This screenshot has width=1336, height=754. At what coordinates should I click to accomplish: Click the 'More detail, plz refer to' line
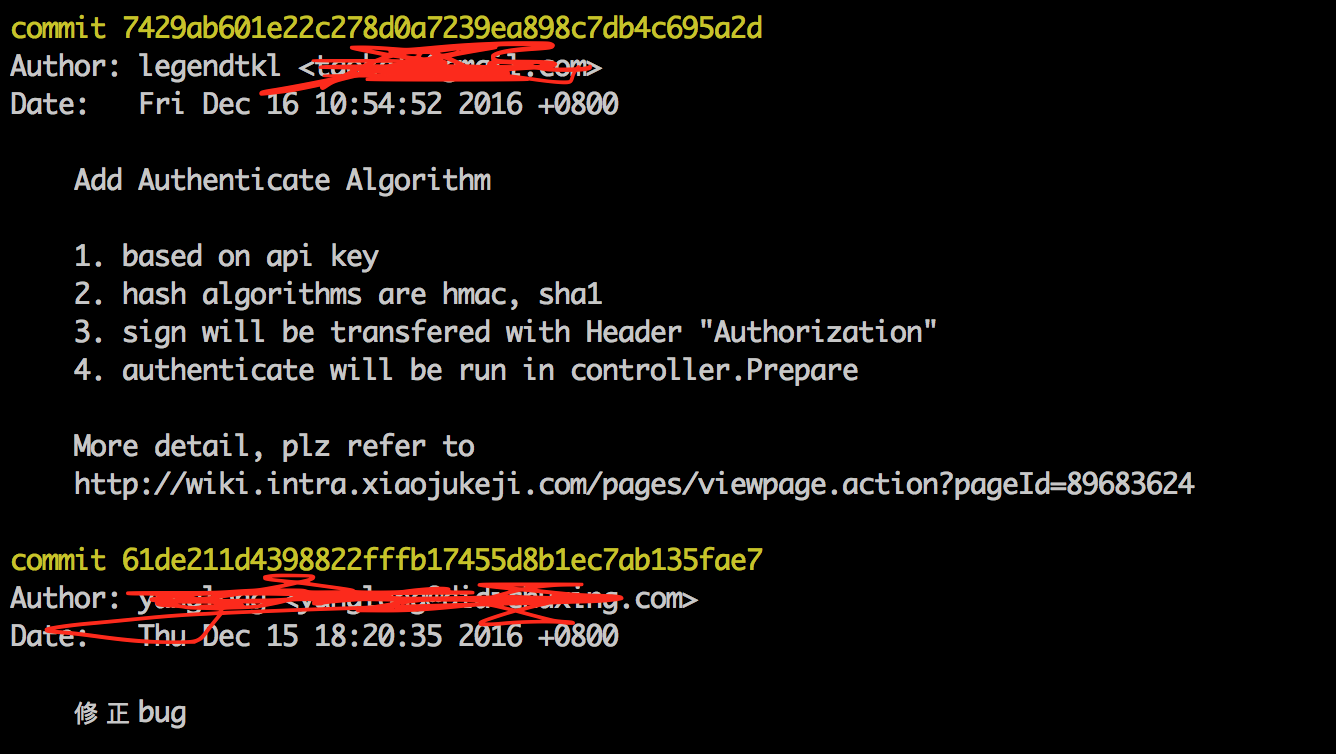point(274,447)
